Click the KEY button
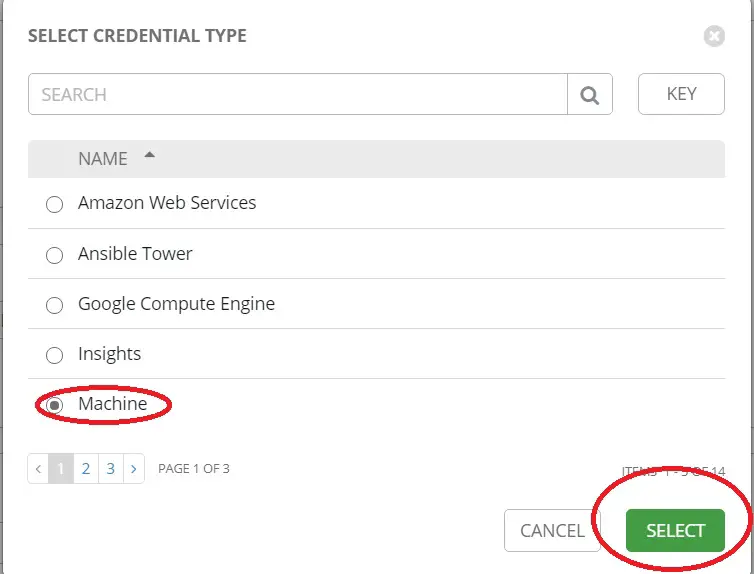 (681, 94)
